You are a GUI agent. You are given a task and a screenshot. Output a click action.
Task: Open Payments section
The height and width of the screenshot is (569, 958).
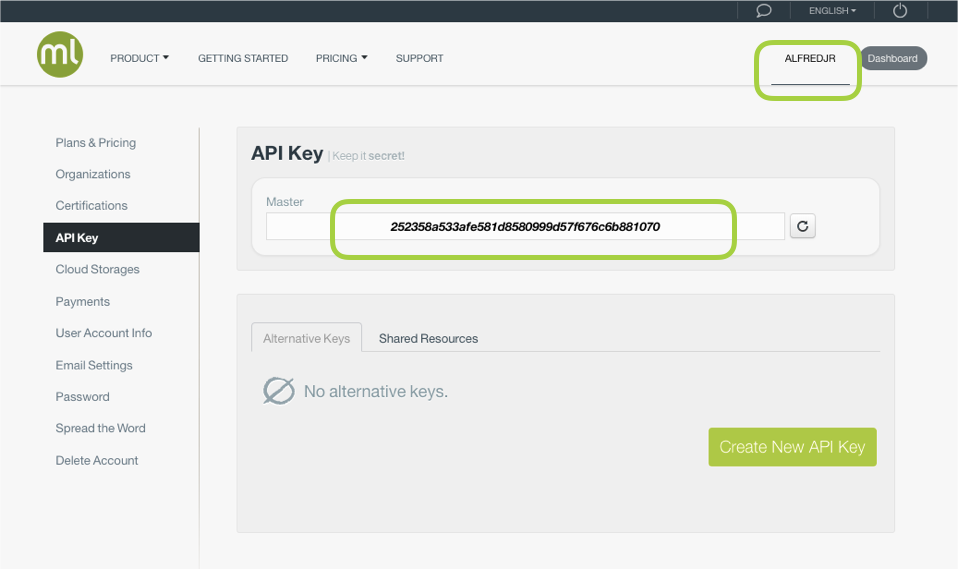(x=82, y=301)
